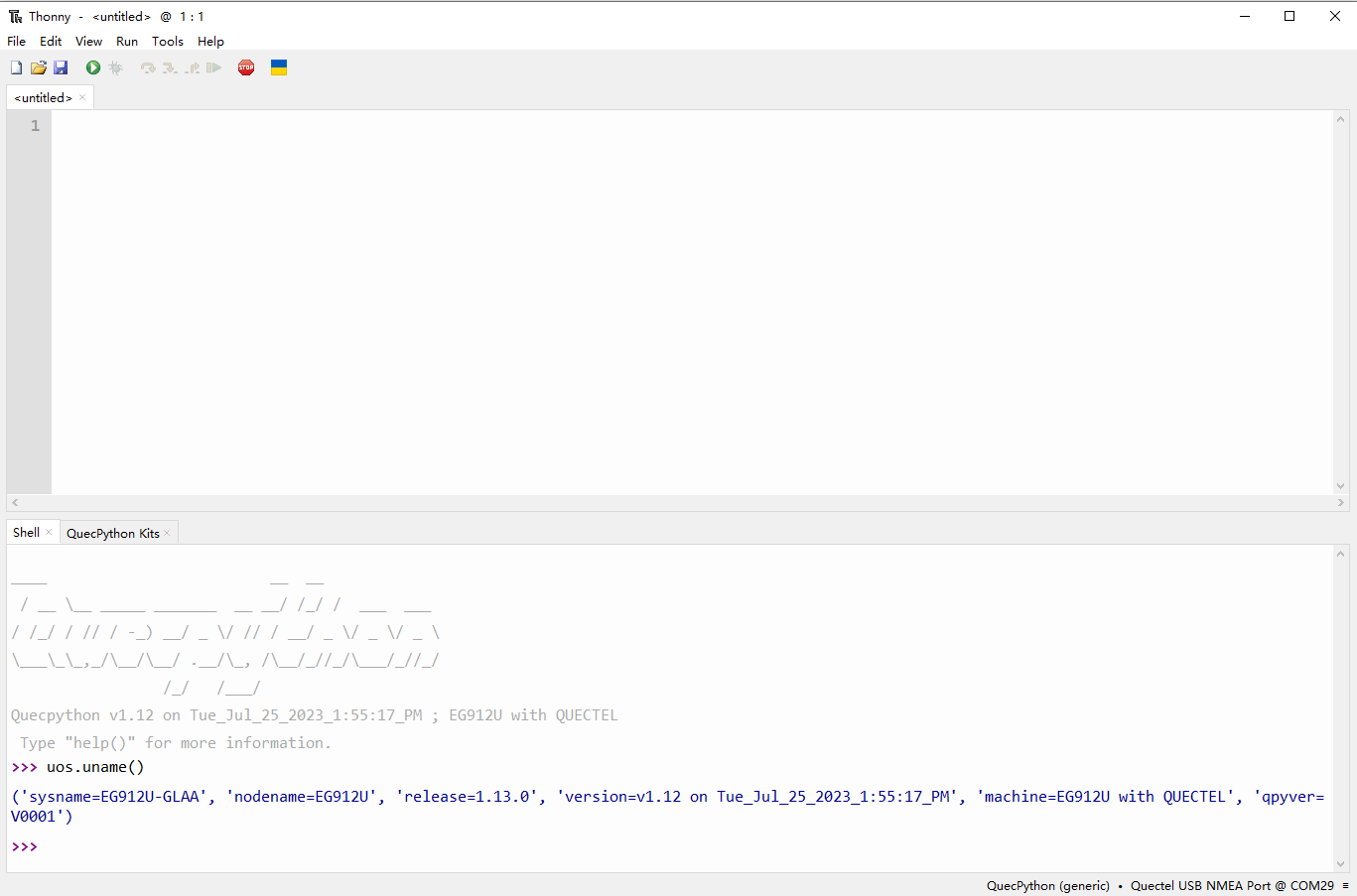Click the Step out debug icon
1357x896 pixels.
[x=193, y=67]
